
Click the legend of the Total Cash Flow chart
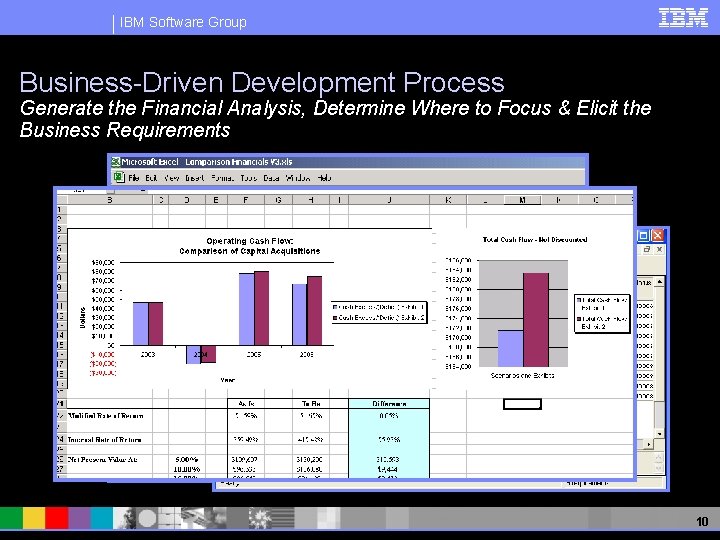tap(602, 314)
